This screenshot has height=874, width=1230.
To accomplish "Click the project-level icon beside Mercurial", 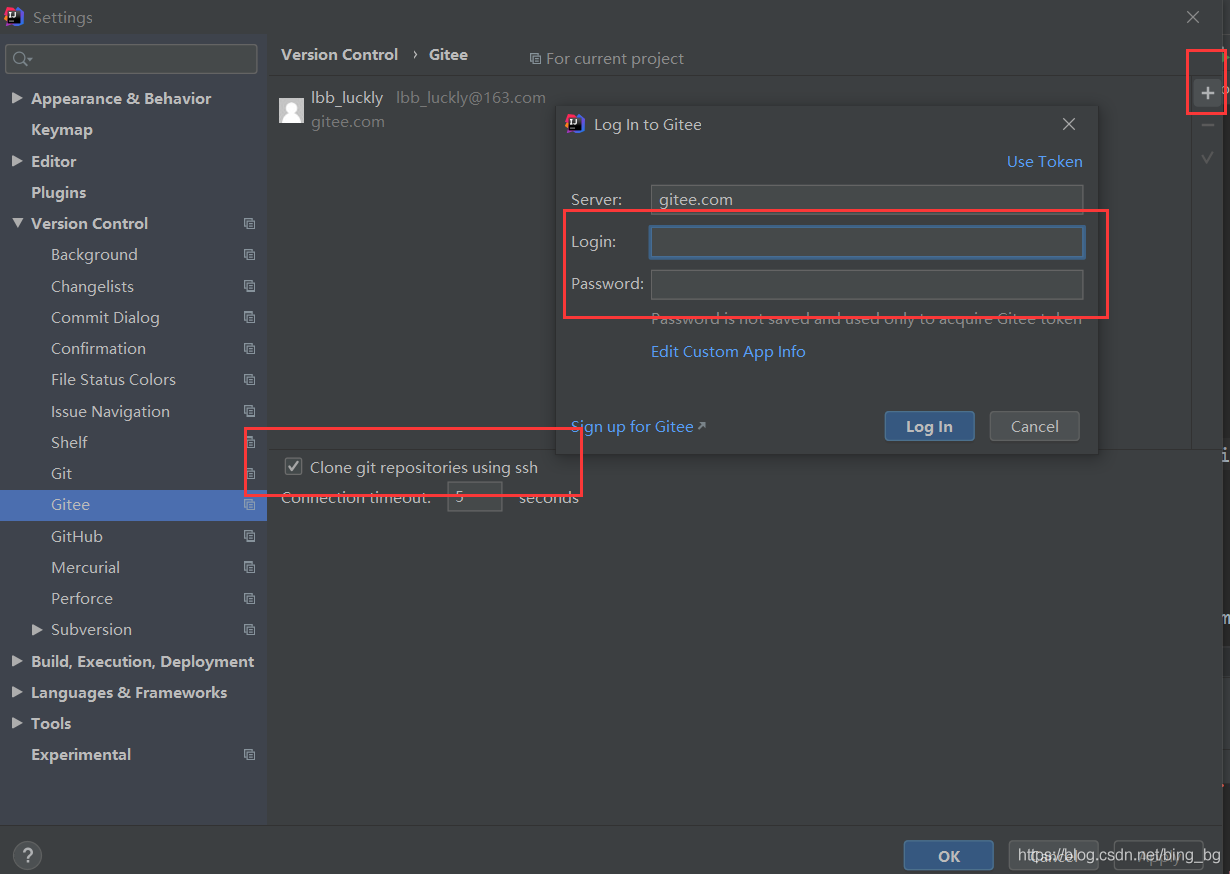I will point(249,567).
